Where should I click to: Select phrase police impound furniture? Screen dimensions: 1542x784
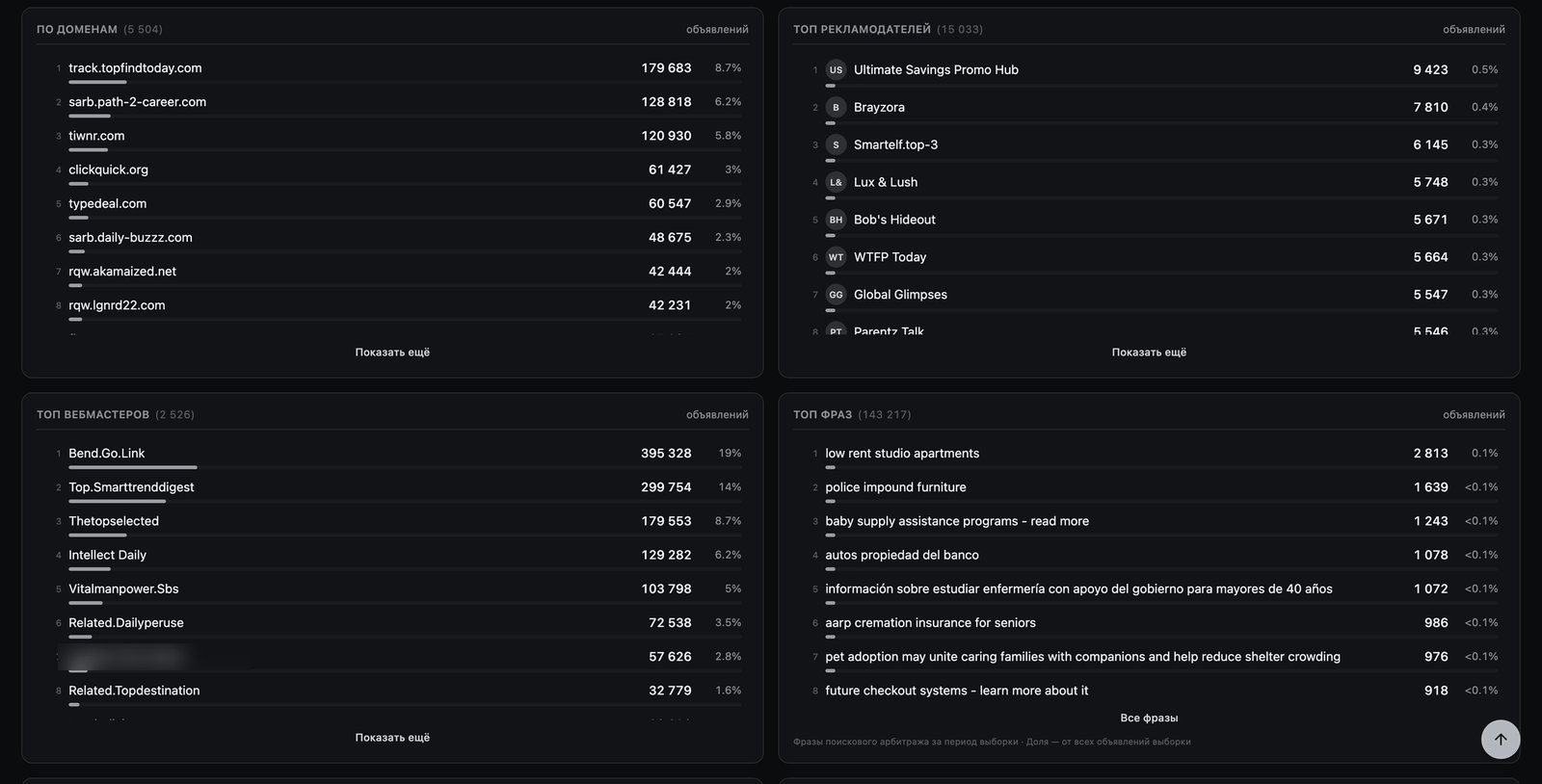895,487
